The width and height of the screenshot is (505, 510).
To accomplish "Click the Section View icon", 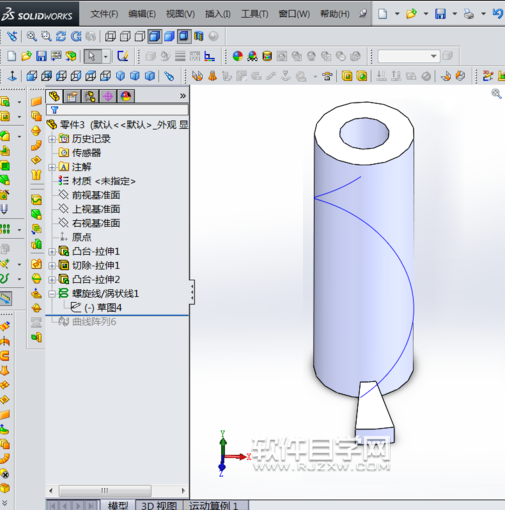I will pyautogui.click(x=199, y=36).
